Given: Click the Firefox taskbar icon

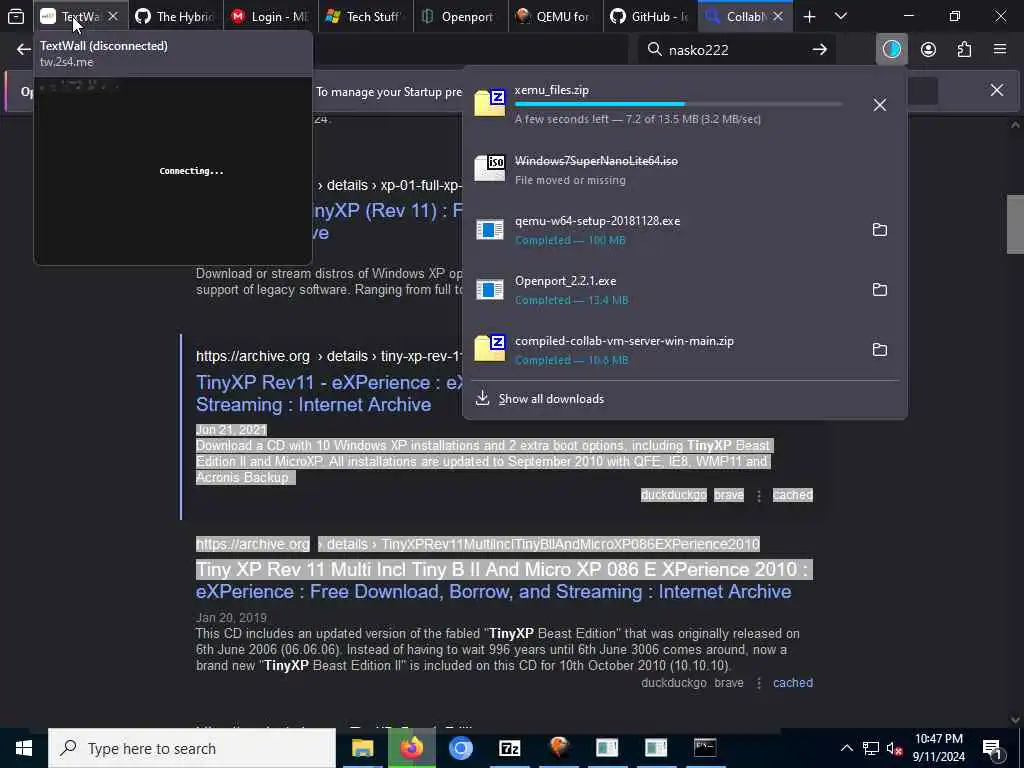Looking at the screenshot, I should click(x=411, y=748).
